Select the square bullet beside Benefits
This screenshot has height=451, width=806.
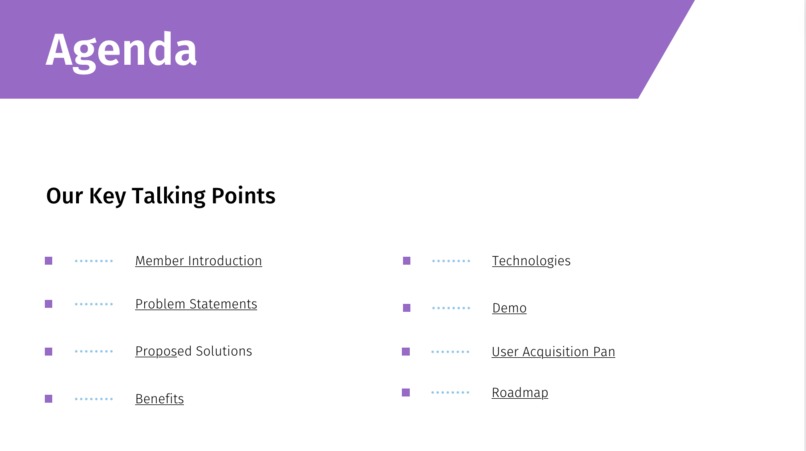[48, 399]
